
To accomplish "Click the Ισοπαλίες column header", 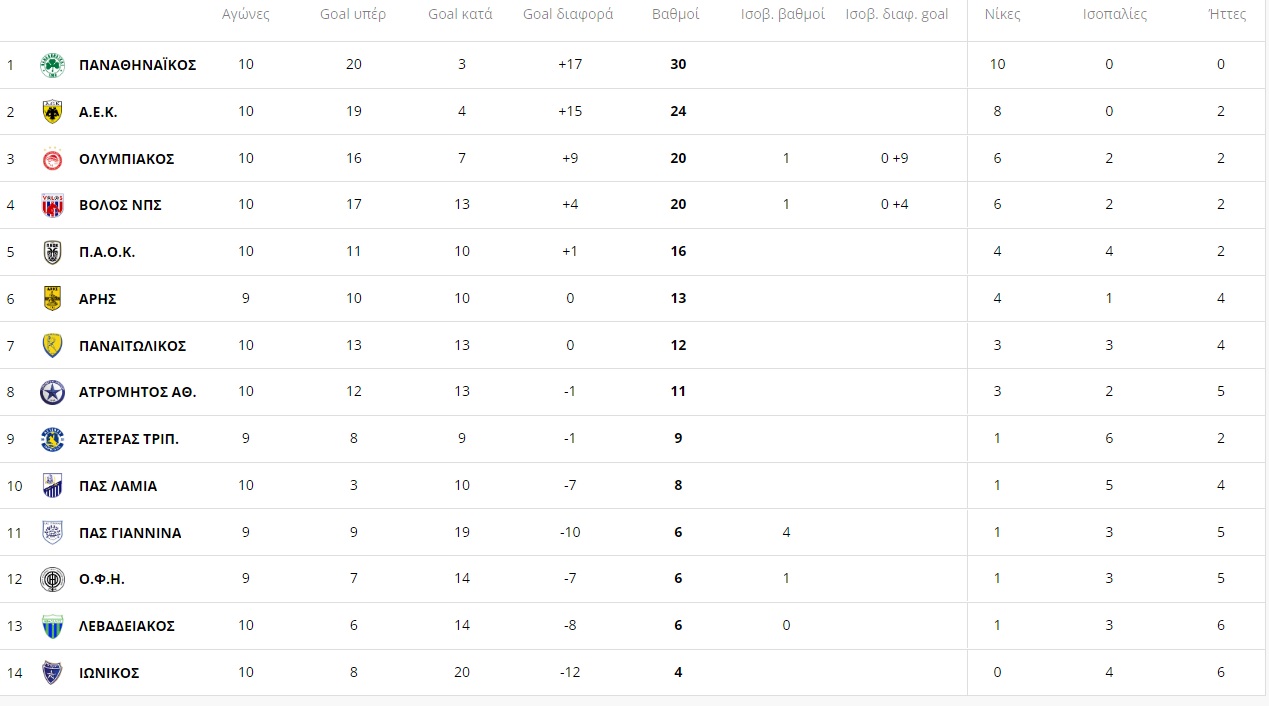I will point(1115,15).
